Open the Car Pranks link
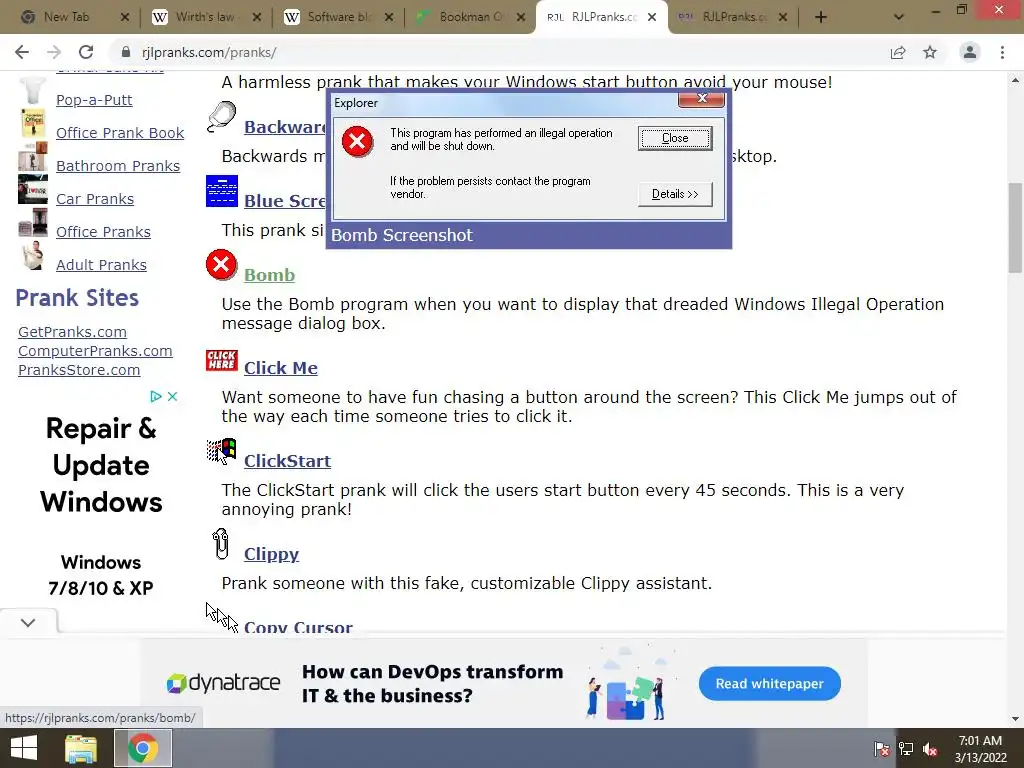The width and height of the screenshot is (1024, 768). tap(95, 199)
